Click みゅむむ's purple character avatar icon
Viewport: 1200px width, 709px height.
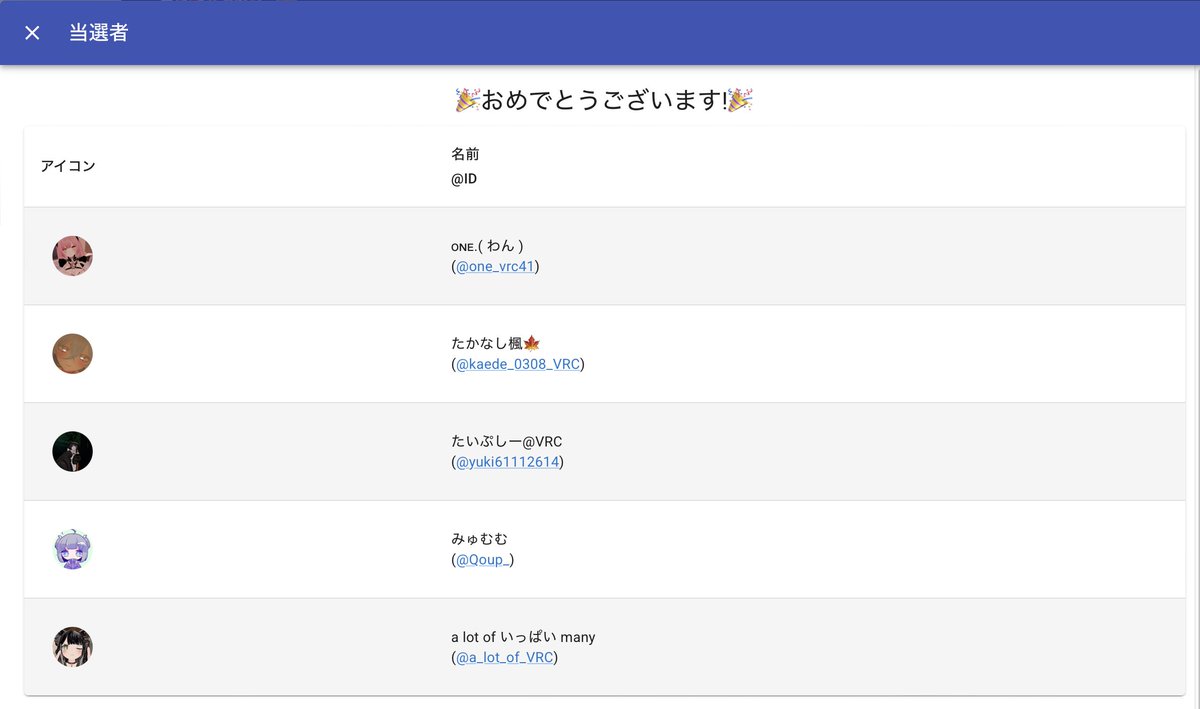click(x=72, y=549)
